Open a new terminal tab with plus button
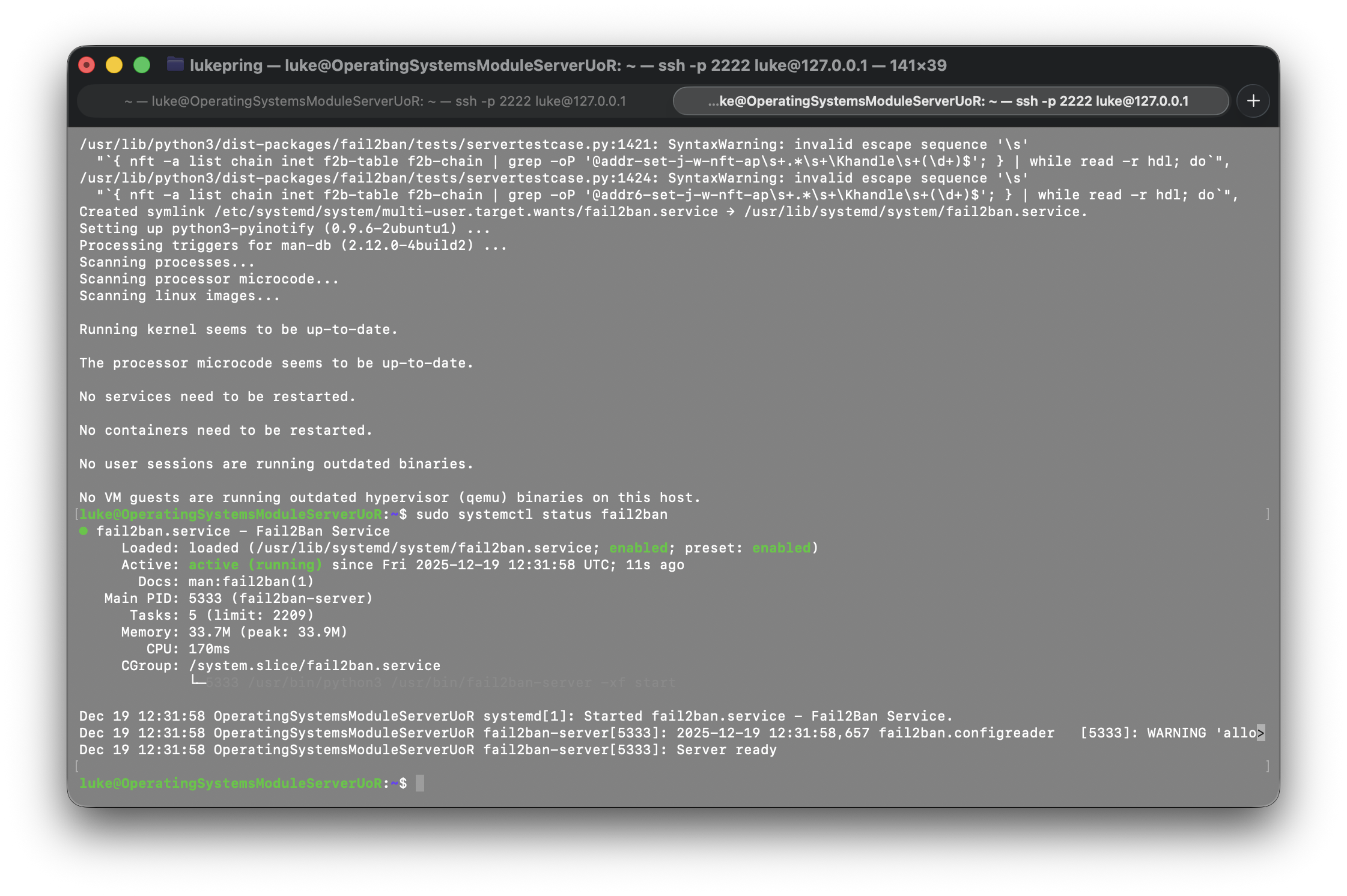1347x896 pixels. tap(1253, 101)
